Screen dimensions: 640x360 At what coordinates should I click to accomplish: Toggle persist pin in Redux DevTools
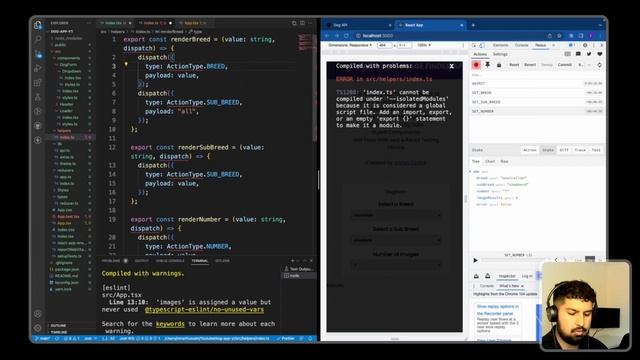(x=487, y=65)
